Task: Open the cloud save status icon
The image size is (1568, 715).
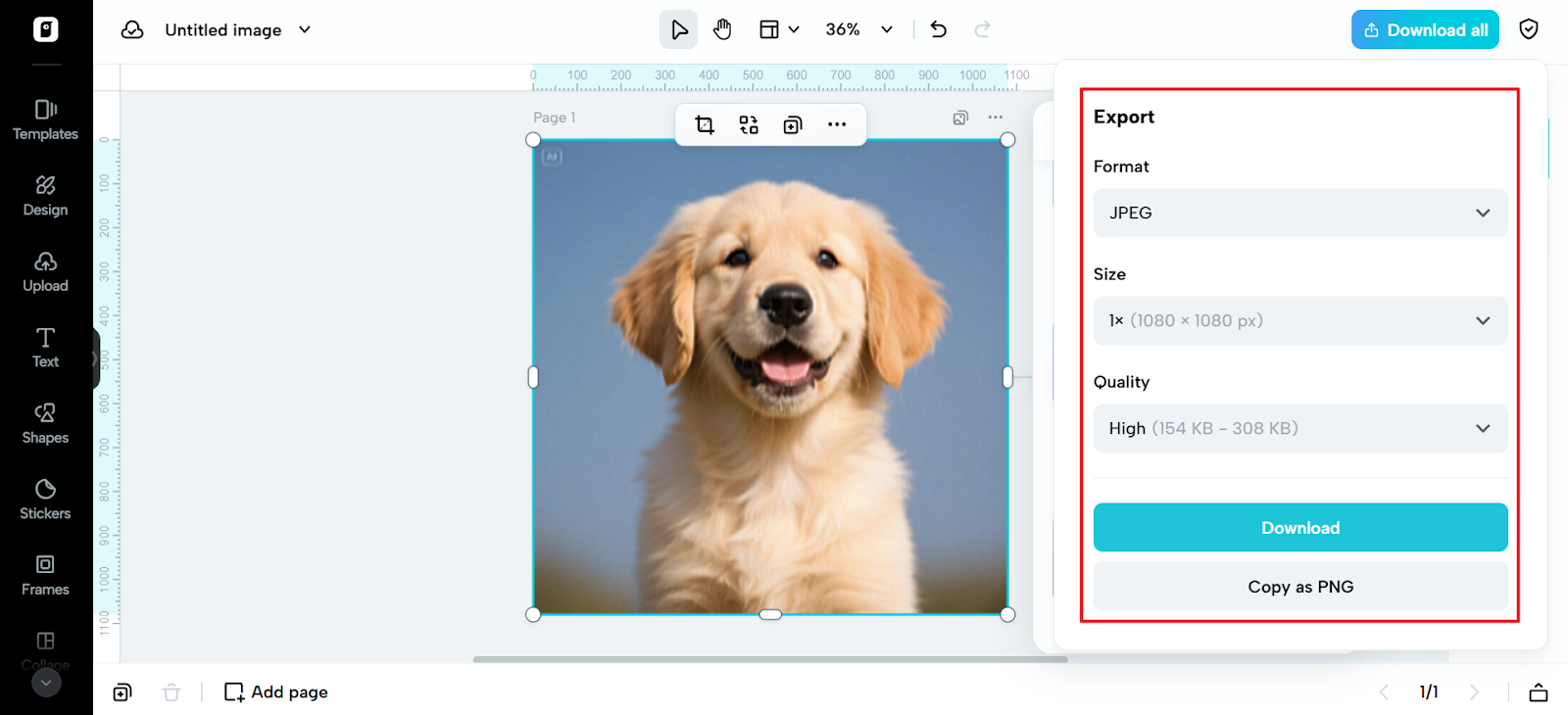Action: coord(132,29)
